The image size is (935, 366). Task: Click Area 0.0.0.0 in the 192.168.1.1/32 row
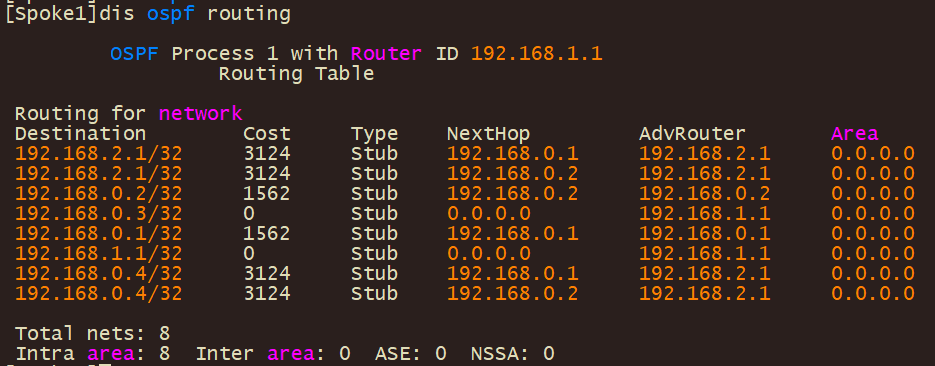873,253
